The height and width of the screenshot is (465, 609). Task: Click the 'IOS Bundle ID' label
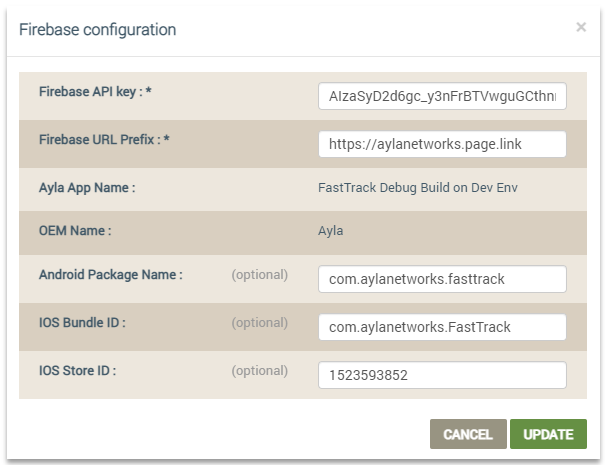82,323
